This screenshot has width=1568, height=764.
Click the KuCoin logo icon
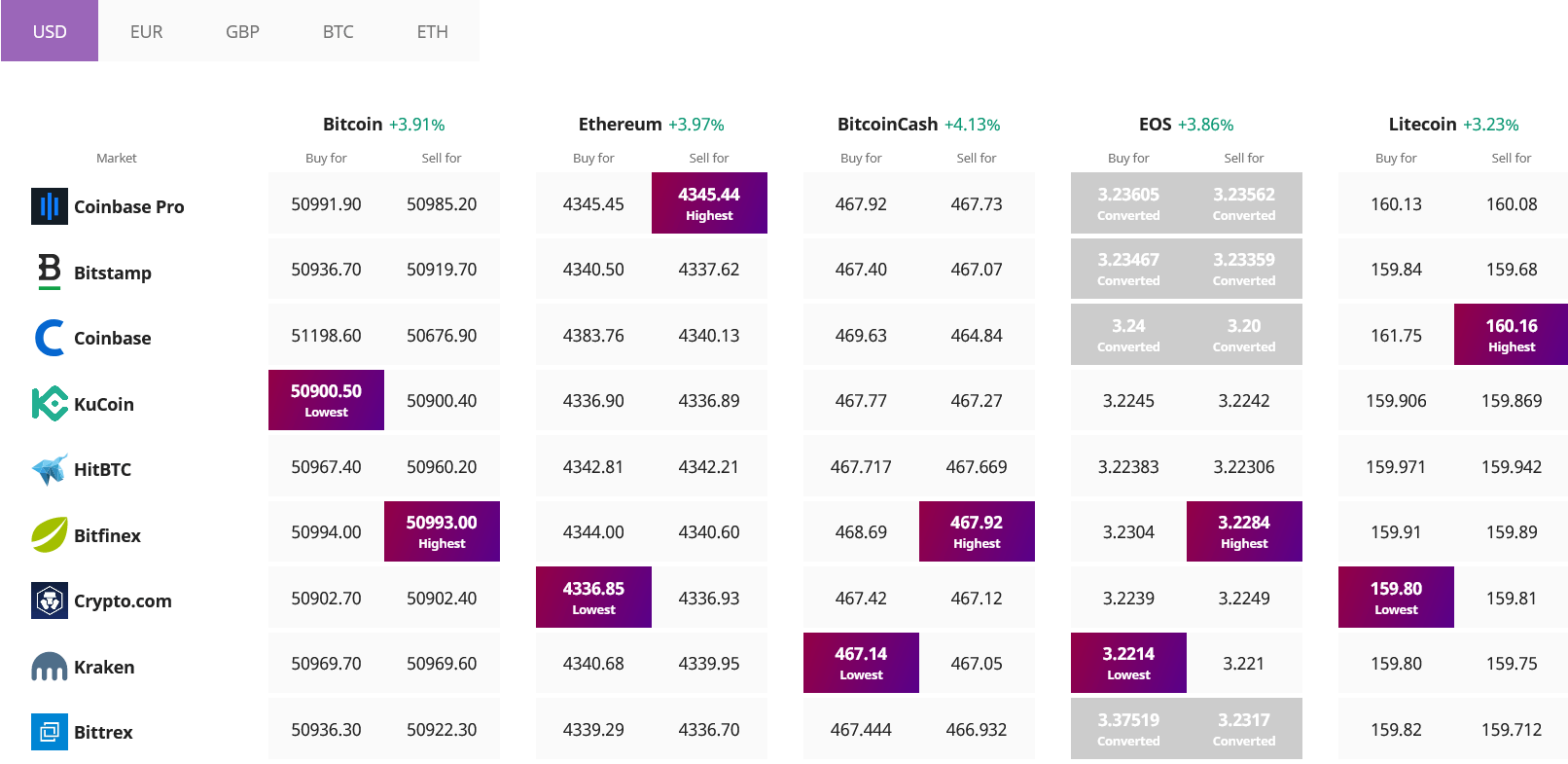coord(50,403)
